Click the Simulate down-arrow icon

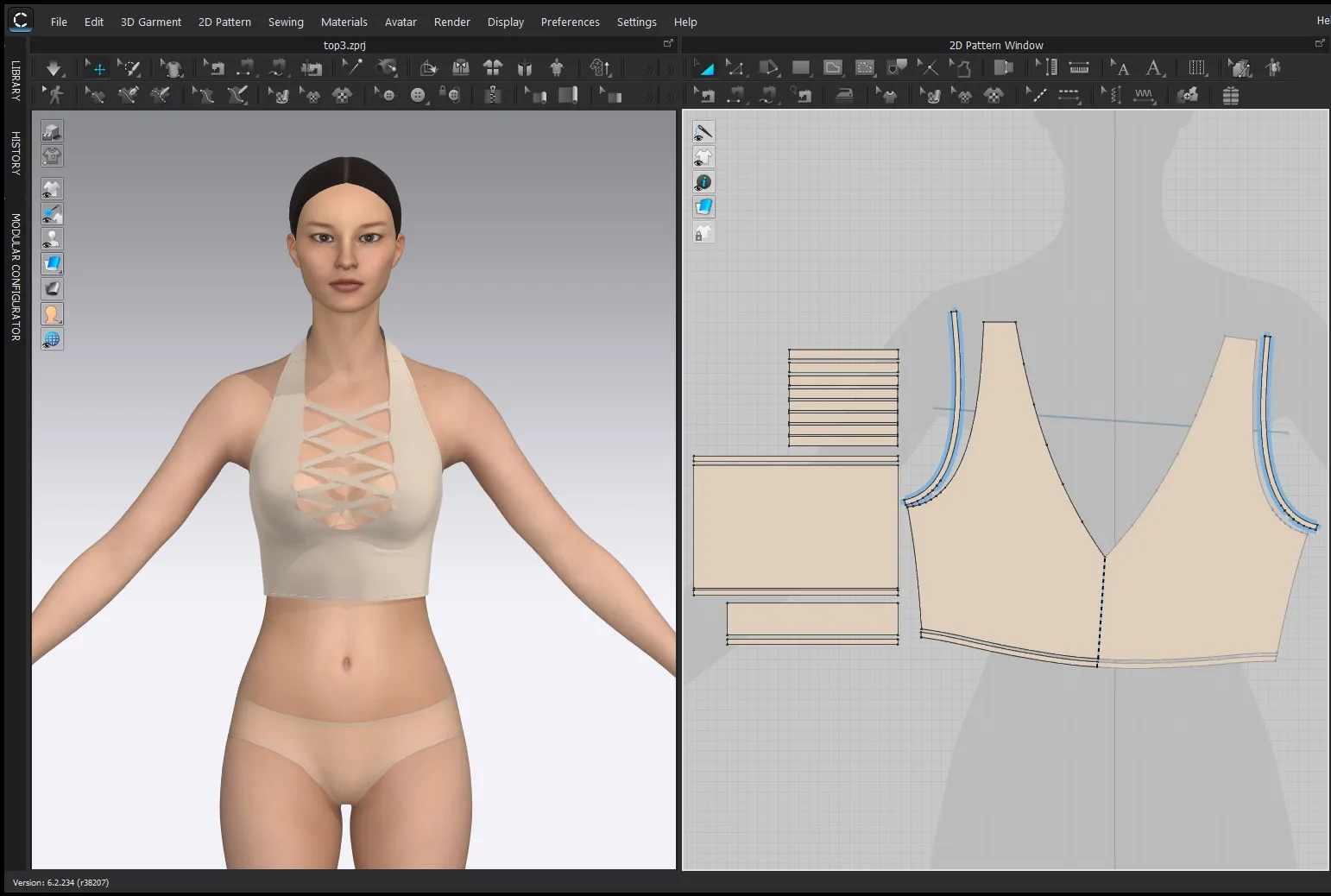coord(54,68)
